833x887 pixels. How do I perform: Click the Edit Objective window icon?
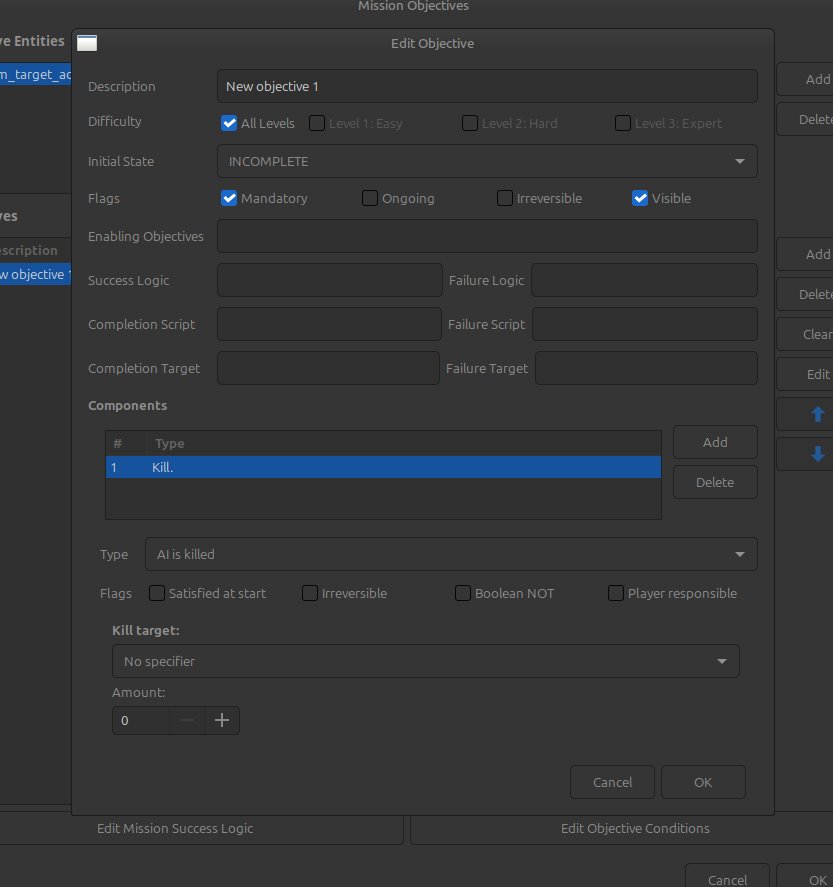tap(87, 43)
